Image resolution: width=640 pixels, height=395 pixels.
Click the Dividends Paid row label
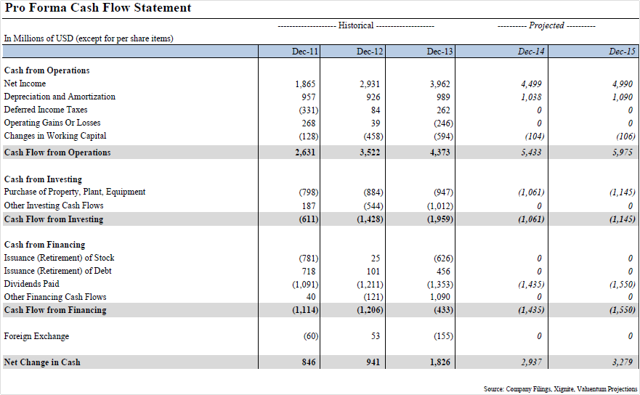tap(31, 284)
